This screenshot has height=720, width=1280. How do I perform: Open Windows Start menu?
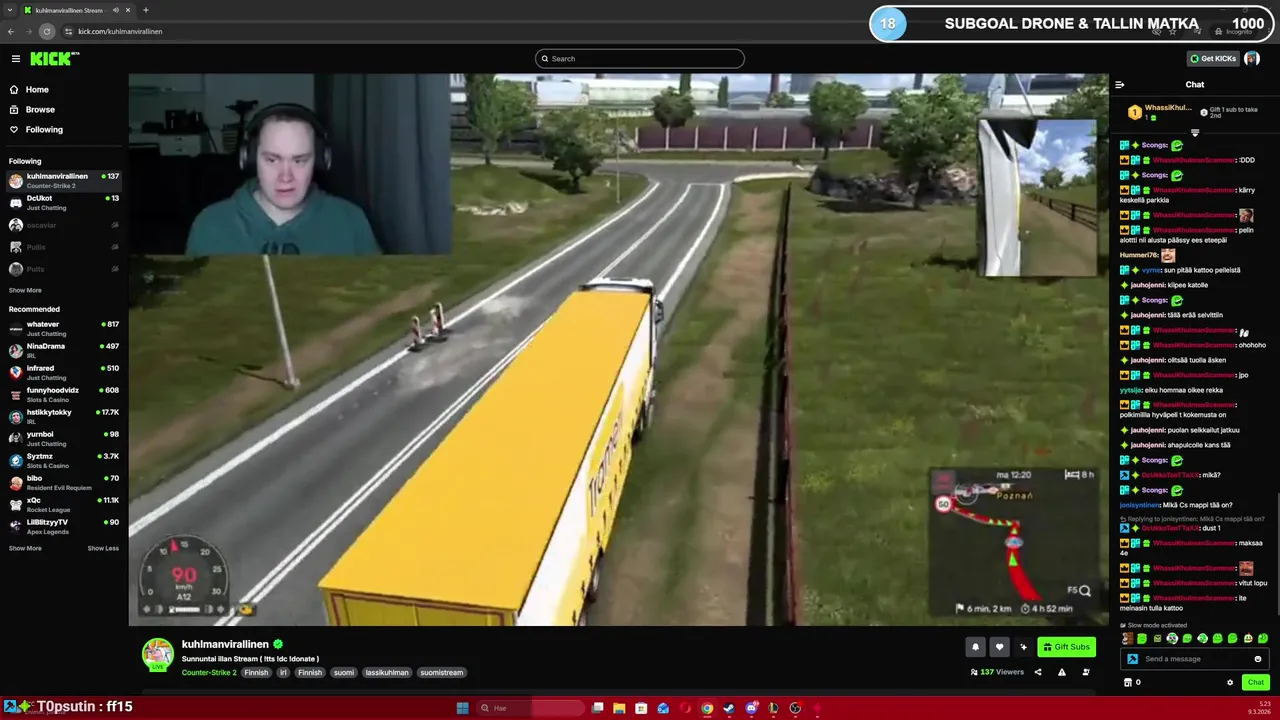(462, 708)
